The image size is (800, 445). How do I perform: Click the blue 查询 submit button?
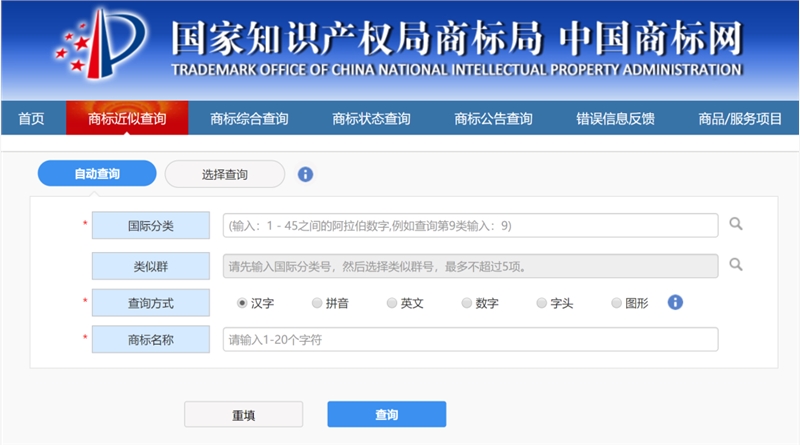click(x=387, y=414)
